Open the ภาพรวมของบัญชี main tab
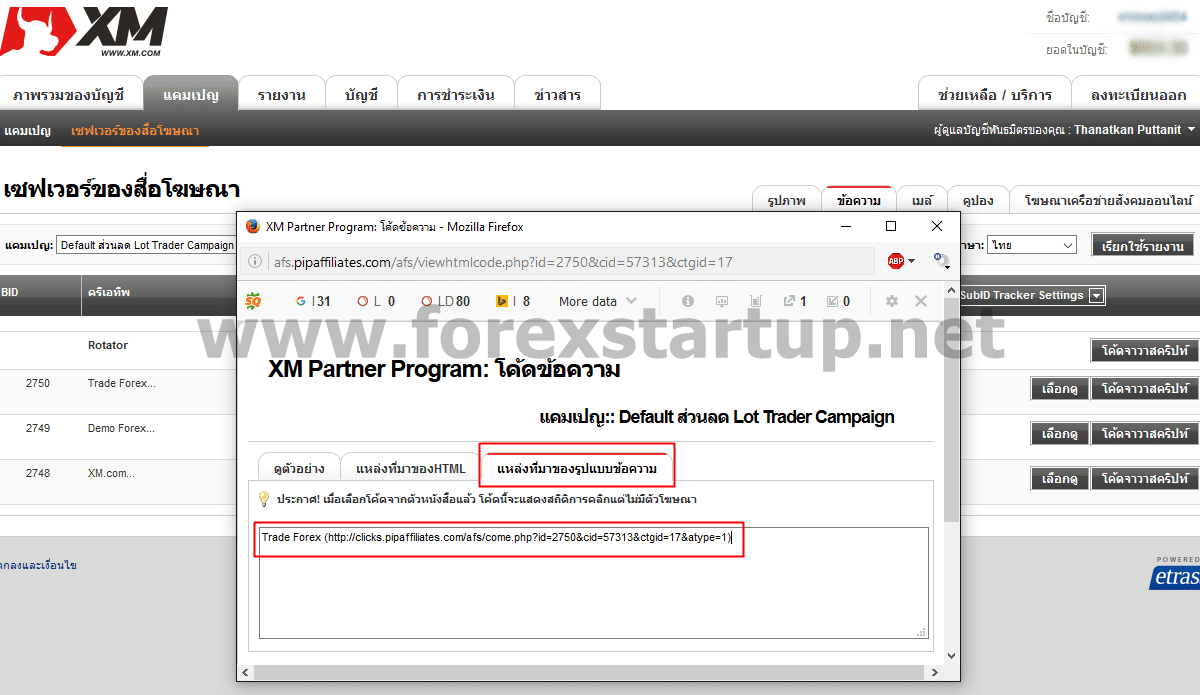 coord(69,95)
